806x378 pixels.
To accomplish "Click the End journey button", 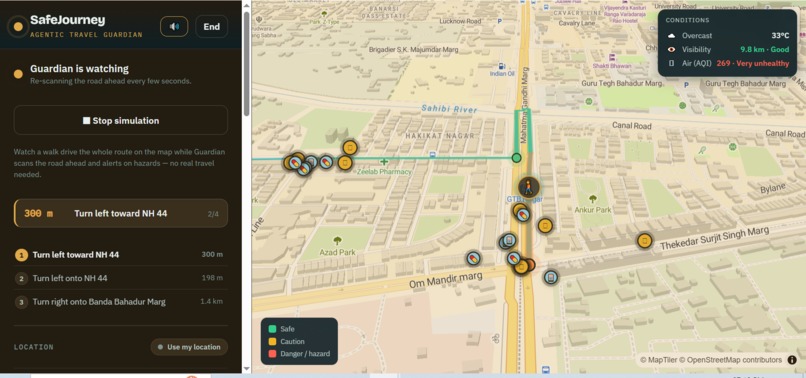I will tap(211, 27).
